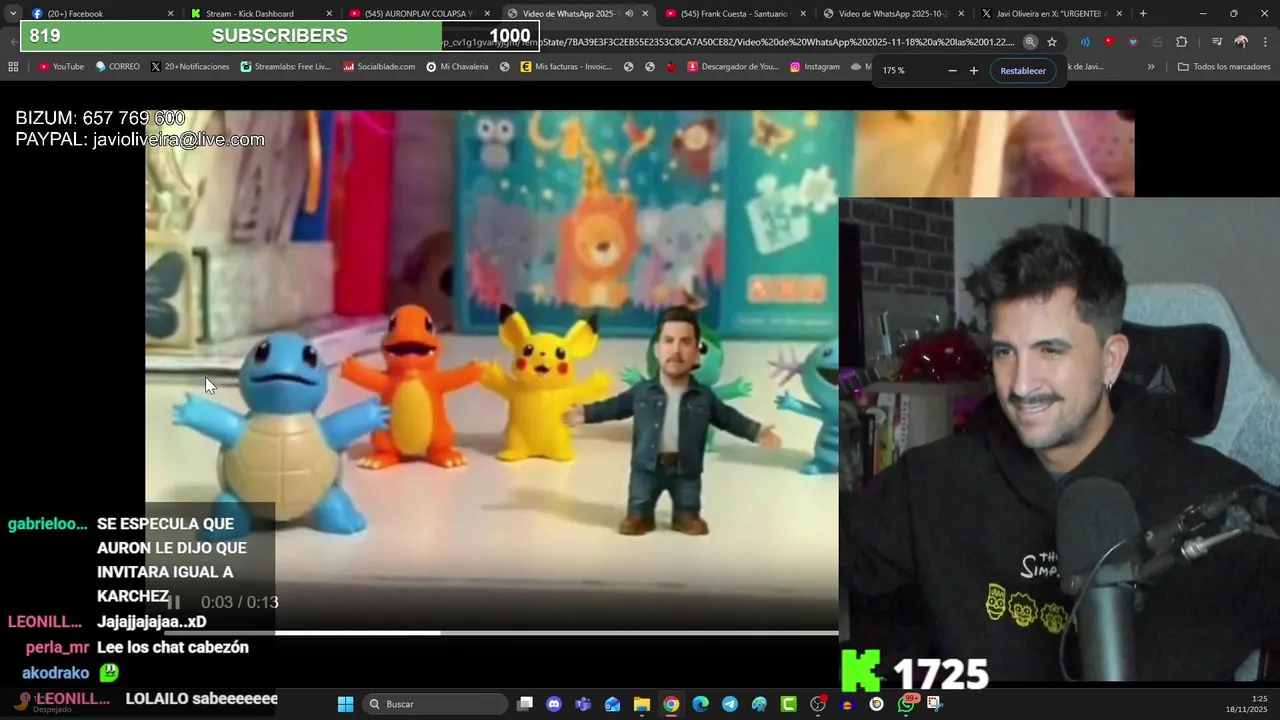
Task: Open the Extensions puzzle icon
Action: click(x=1182, y=42)
